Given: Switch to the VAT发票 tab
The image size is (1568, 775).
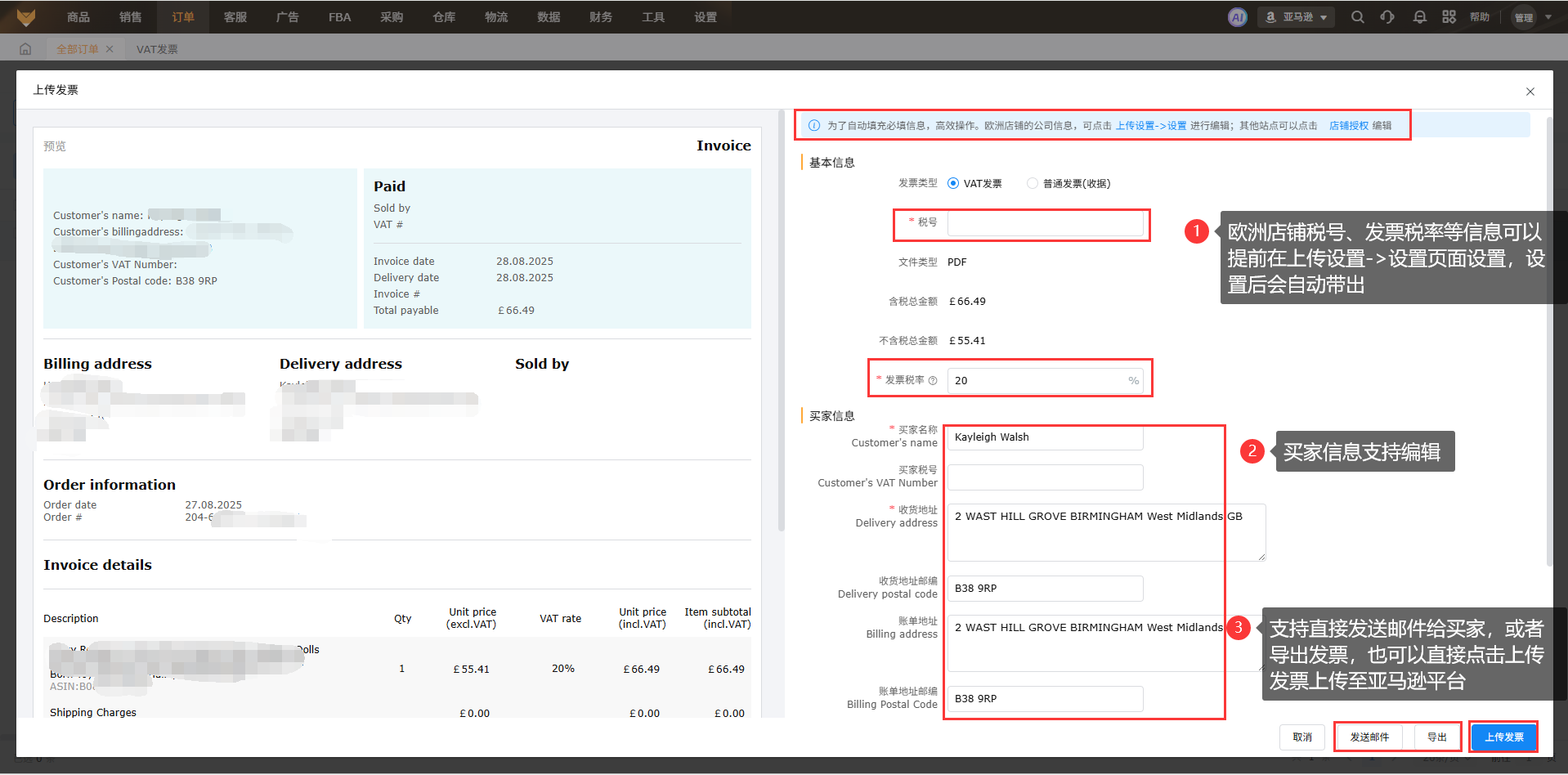Looking at the screenshot, I should pos(157,49).
